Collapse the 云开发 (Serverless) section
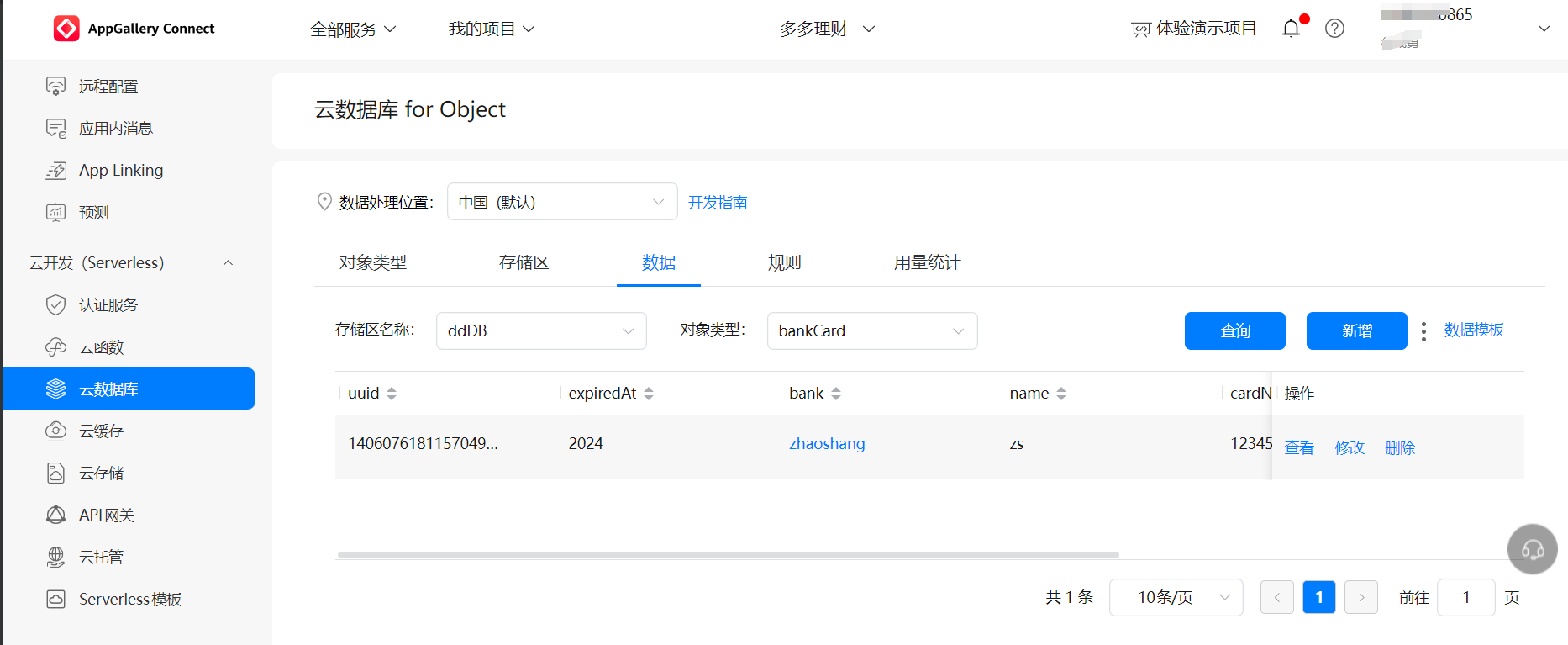Image resolution: width=1568 pixels, height=645 pixels. [x=228, y=262]
